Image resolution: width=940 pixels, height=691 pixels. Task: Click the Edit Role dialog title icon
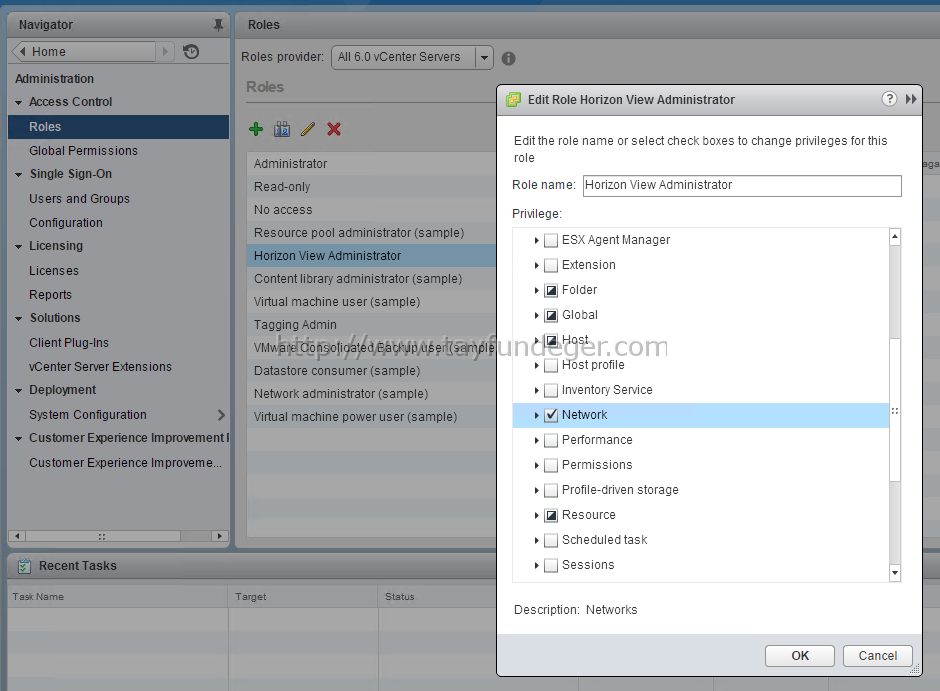click(x=513, y=99)
